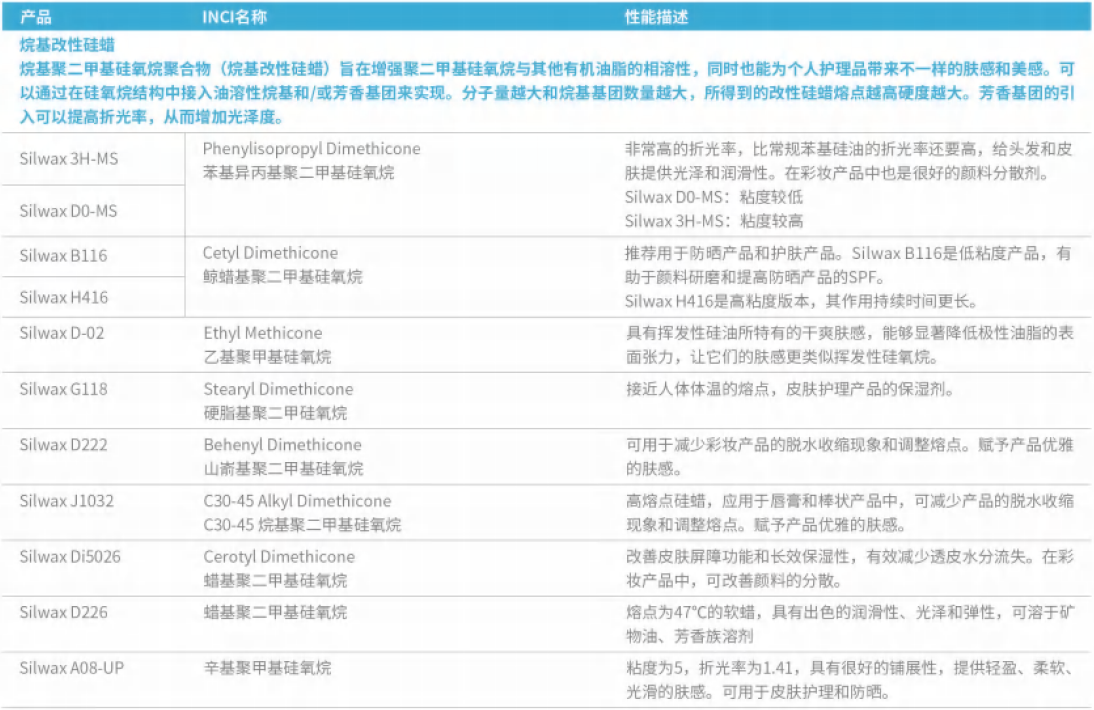1094x710 pixels.
Task: Click the line starting "Silwax H416是高粘度版本"
Action: (802, 301)
